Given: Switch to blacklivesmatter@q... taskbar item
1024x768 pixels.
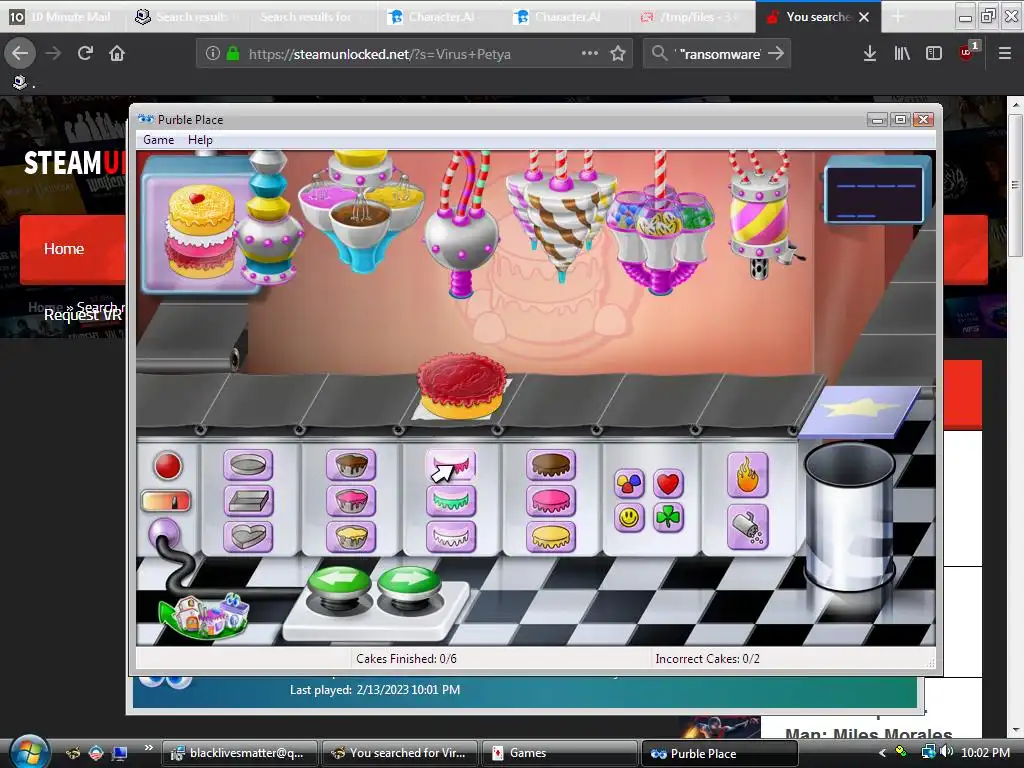Looking at the screenshot, I should pyautogui.click(x=240, y=753).
